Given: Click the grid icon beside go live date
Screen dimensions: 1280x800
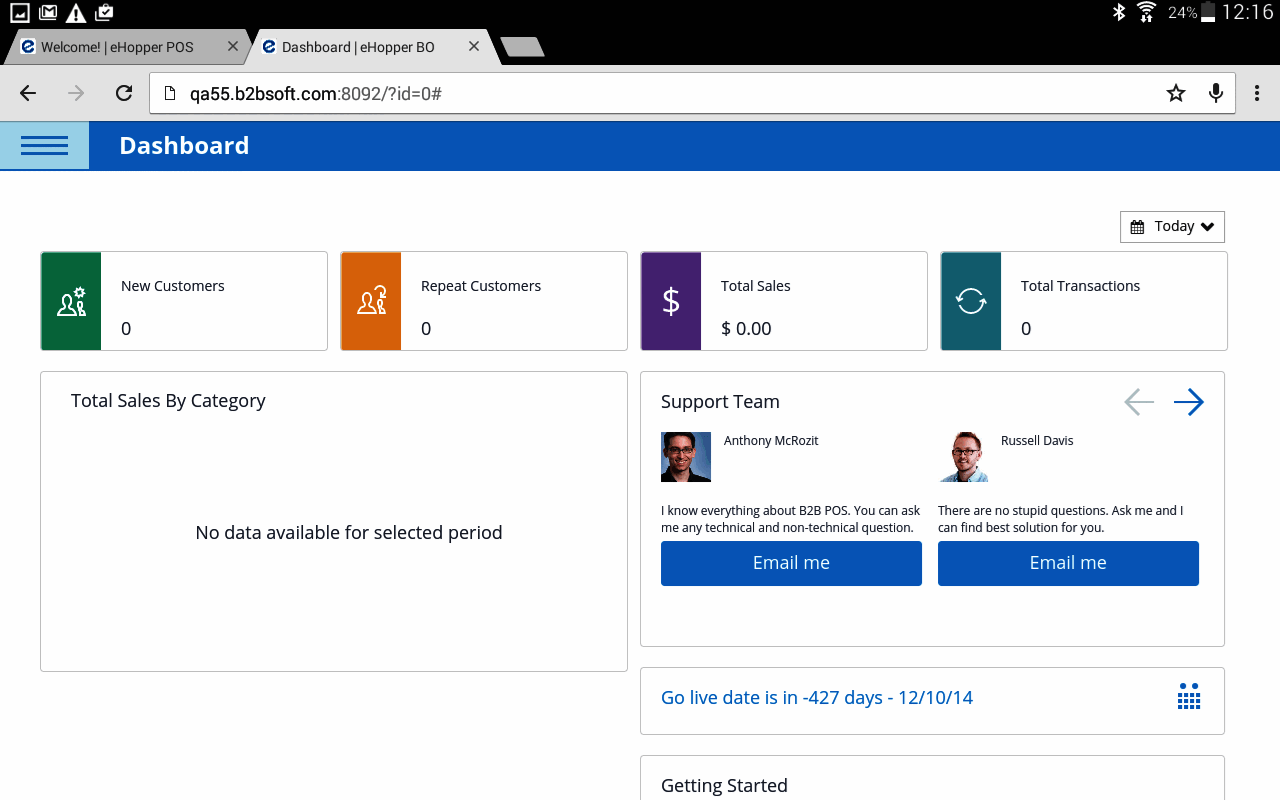Looking at the screenshot, I should click(x=1188, y=698).
